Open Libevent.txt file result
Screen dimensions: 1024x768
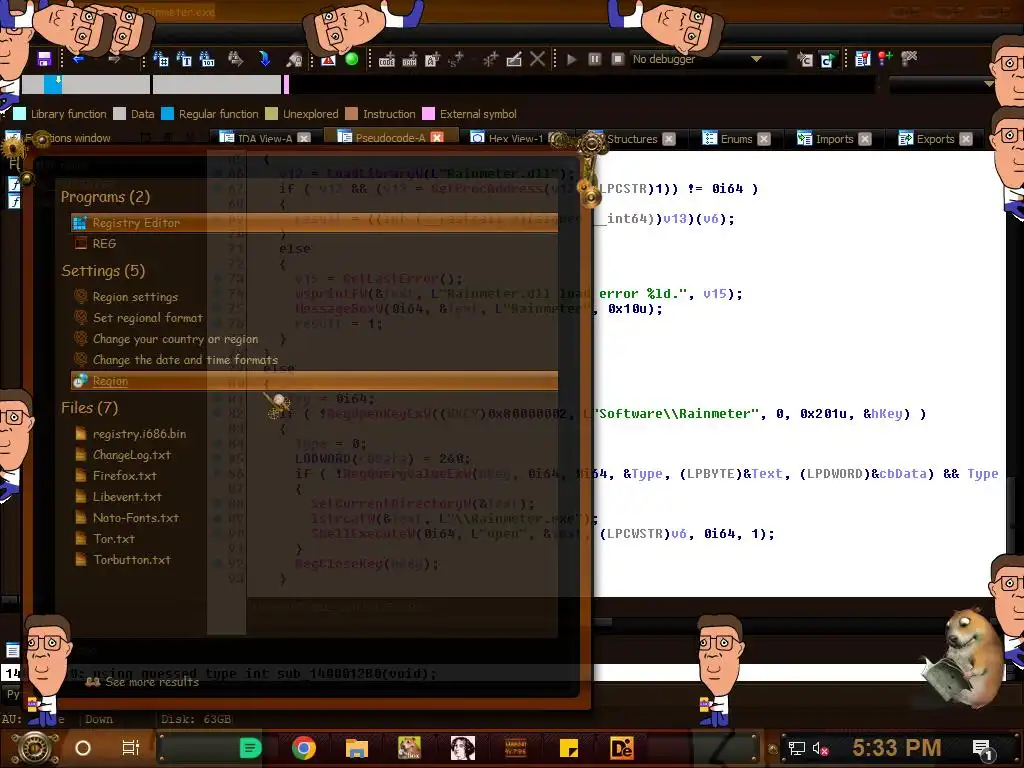314,496
